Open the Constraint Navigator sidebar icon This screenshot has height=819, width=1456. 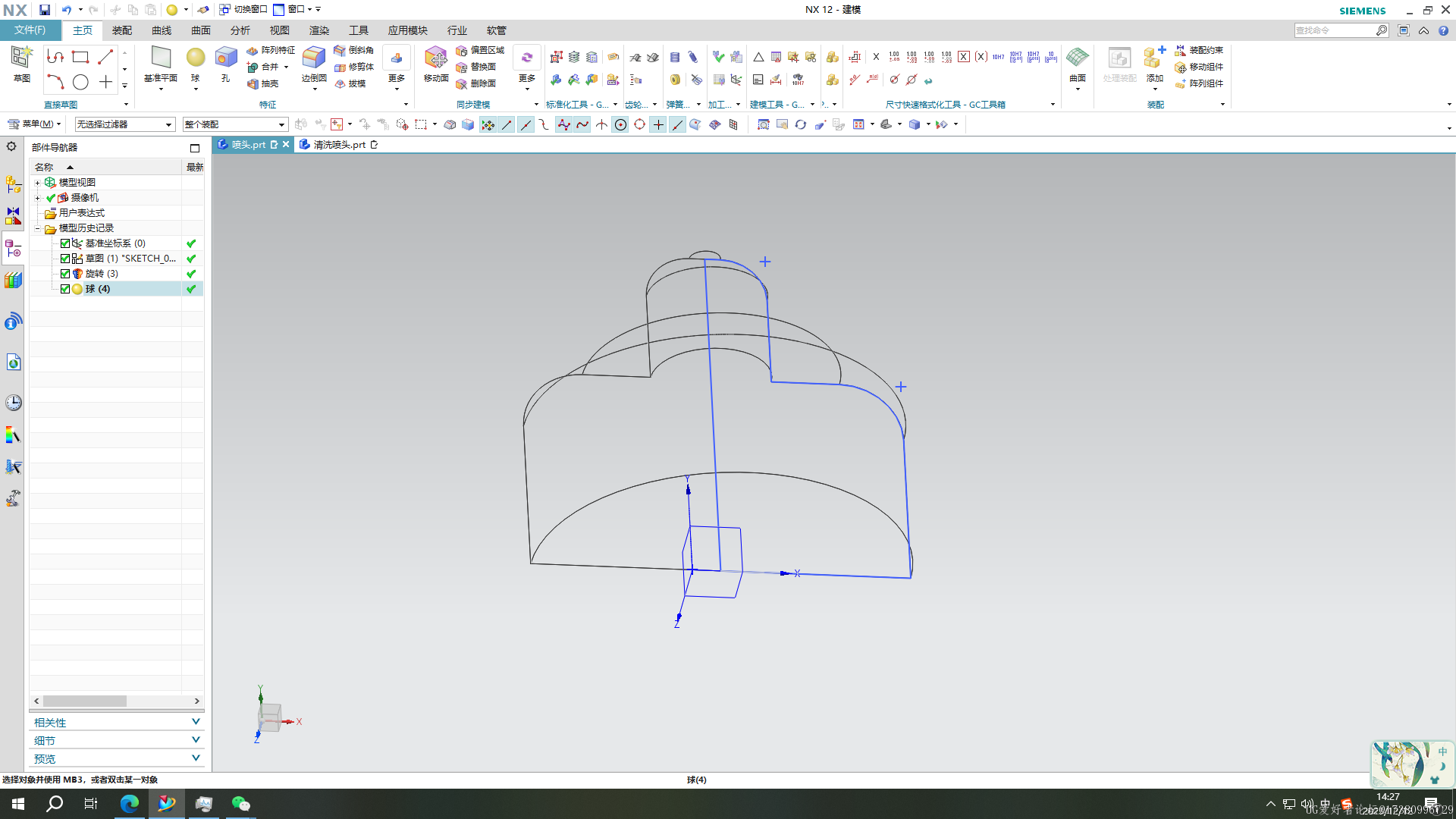coord(14,216)
